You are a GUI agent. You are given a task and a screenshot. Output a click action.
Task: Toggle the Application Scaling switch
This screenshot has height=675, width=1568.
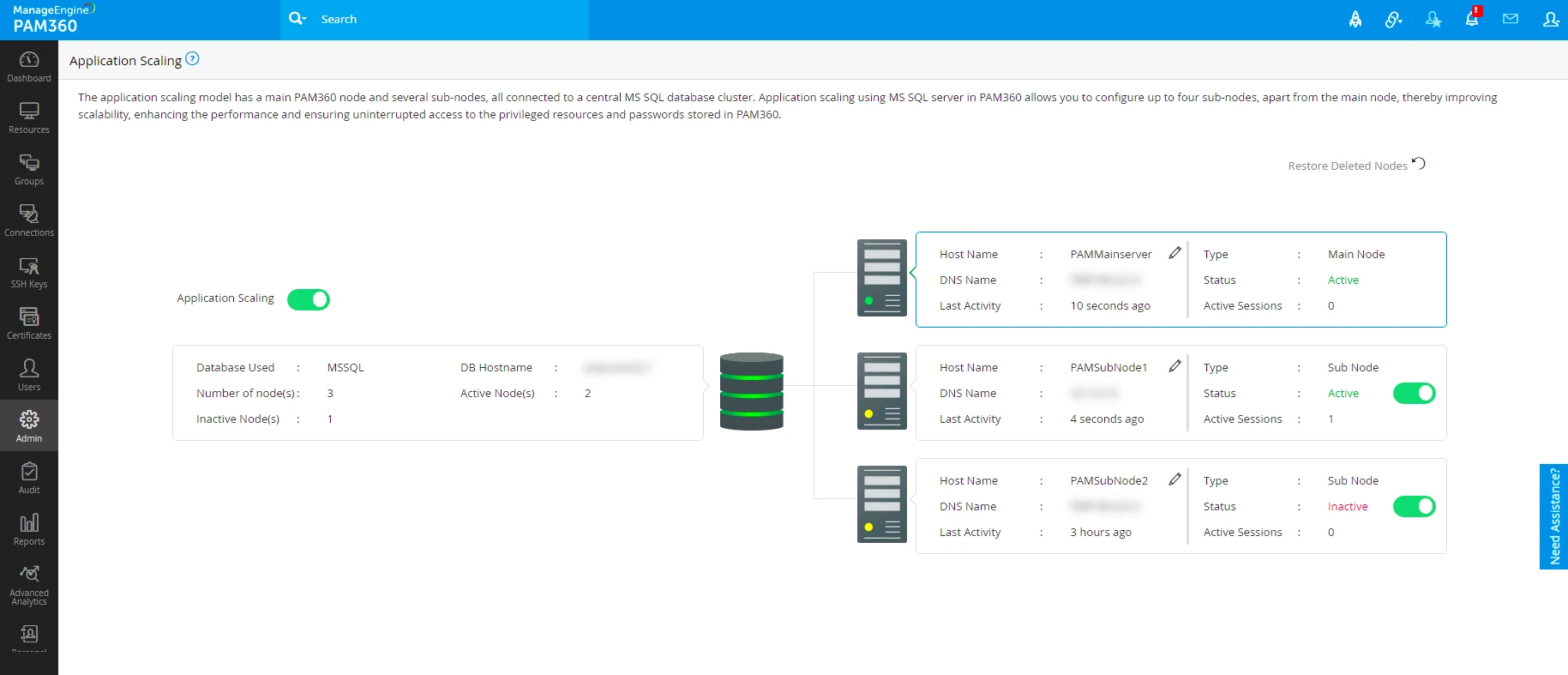coord(309,299)
